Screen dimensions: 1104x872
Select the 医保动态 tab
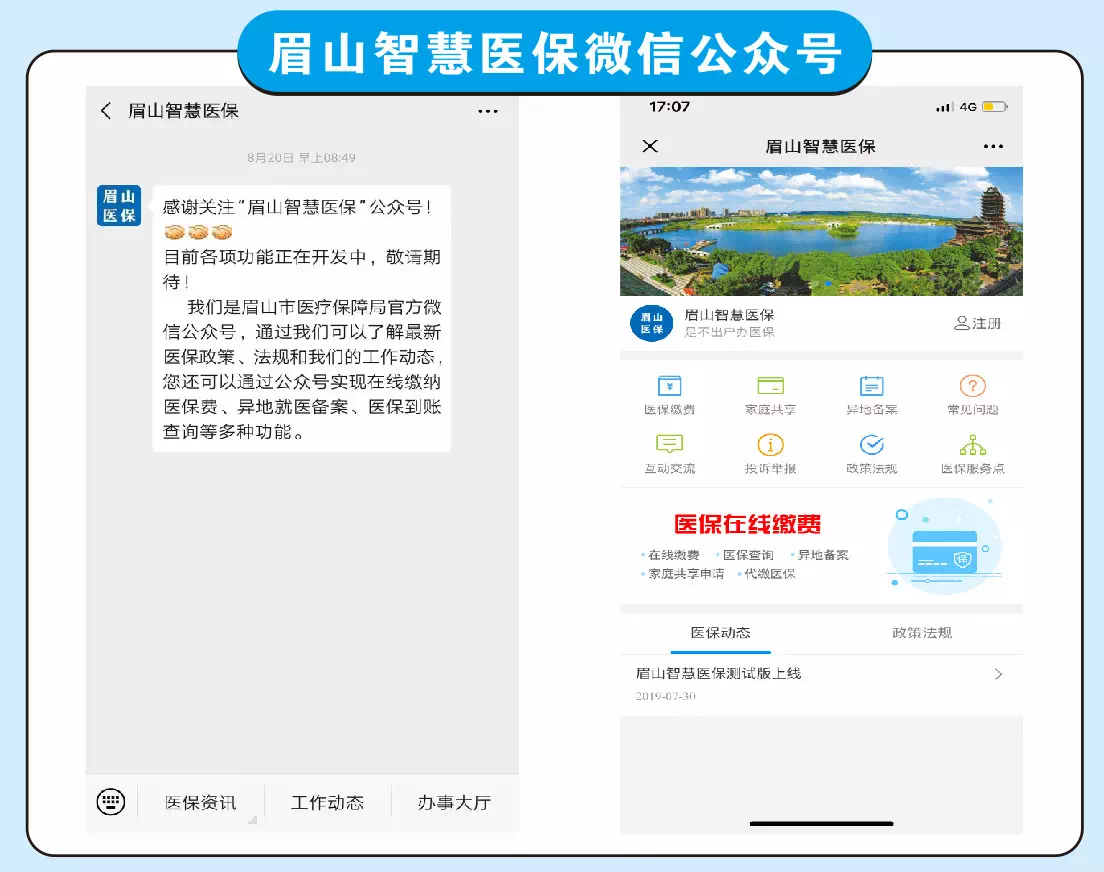[x=720, y=633]
